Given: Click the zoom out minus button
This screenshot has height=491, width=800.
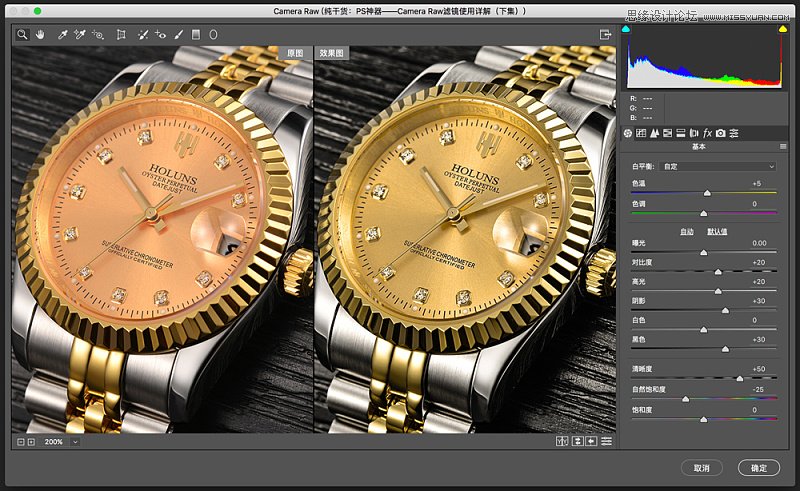Looking at the screenshot, I should pos(20,441).
